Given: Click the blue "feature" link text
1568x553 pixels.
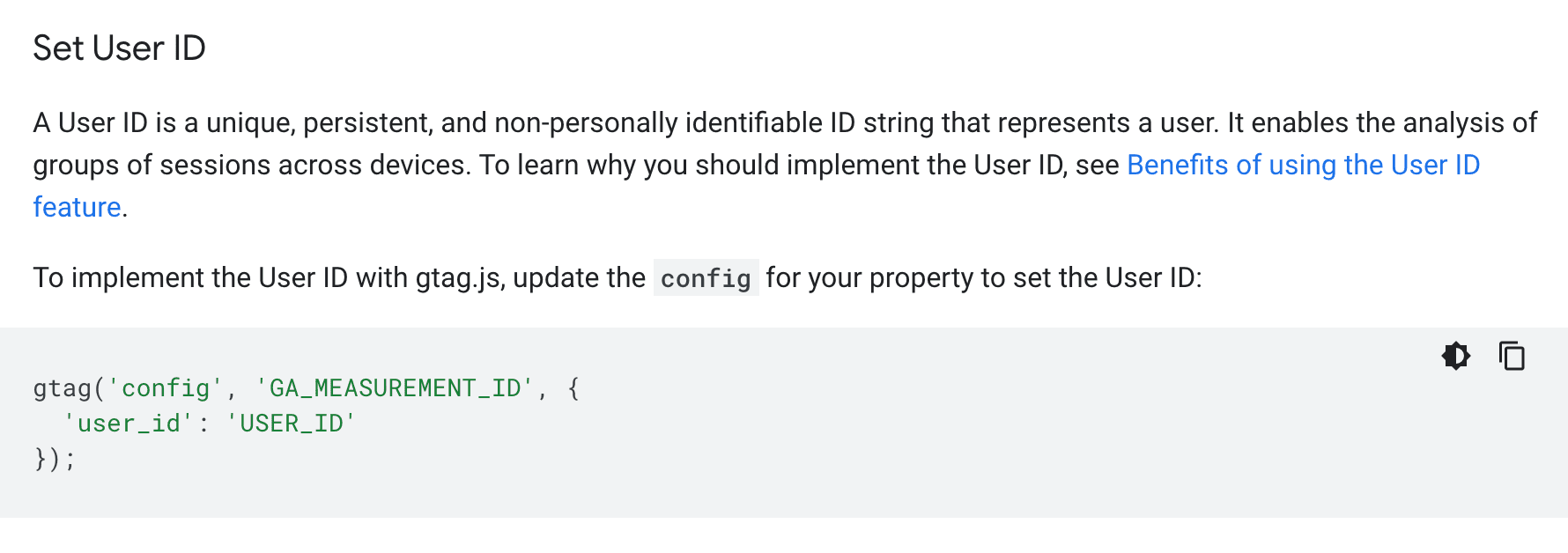Looking at the screenshot, I should point(77,208).
